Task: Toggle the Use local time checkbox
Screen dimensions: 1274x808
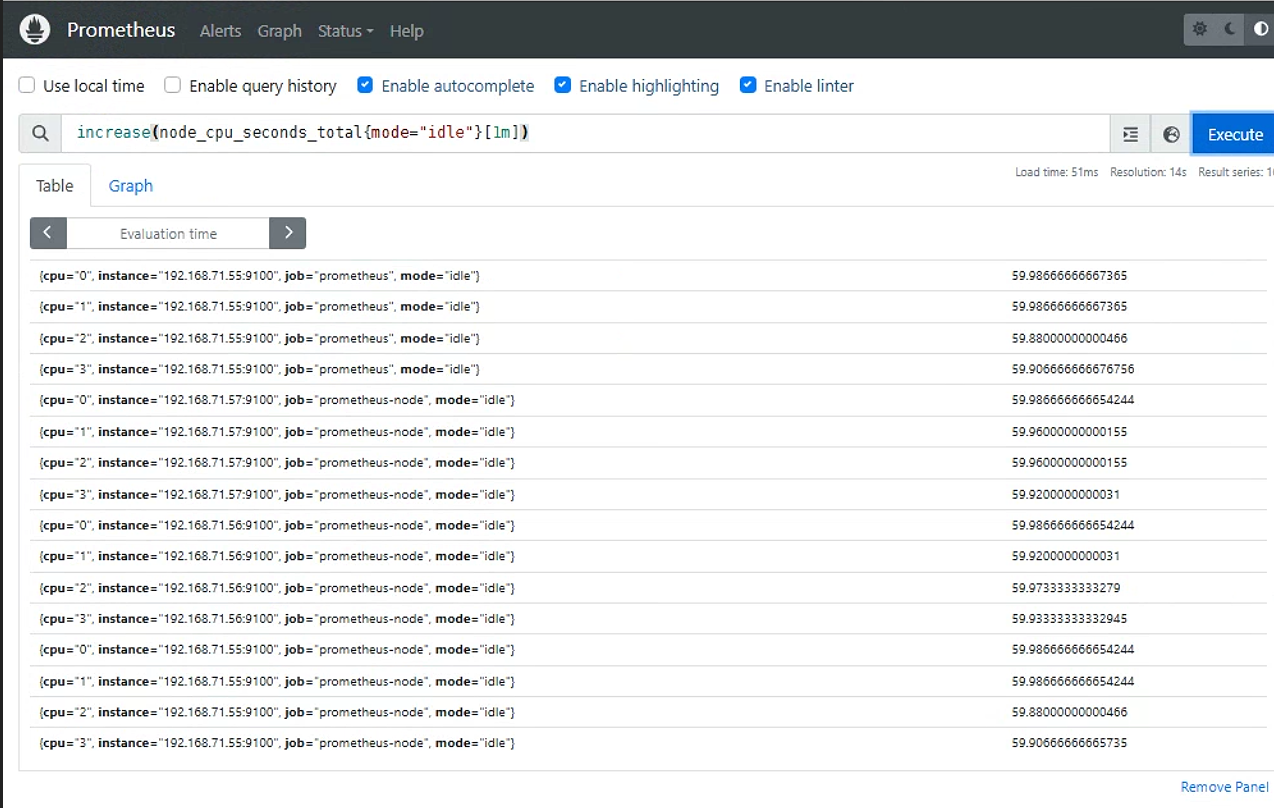Action: pyautogui.click(x=27, y=86)
